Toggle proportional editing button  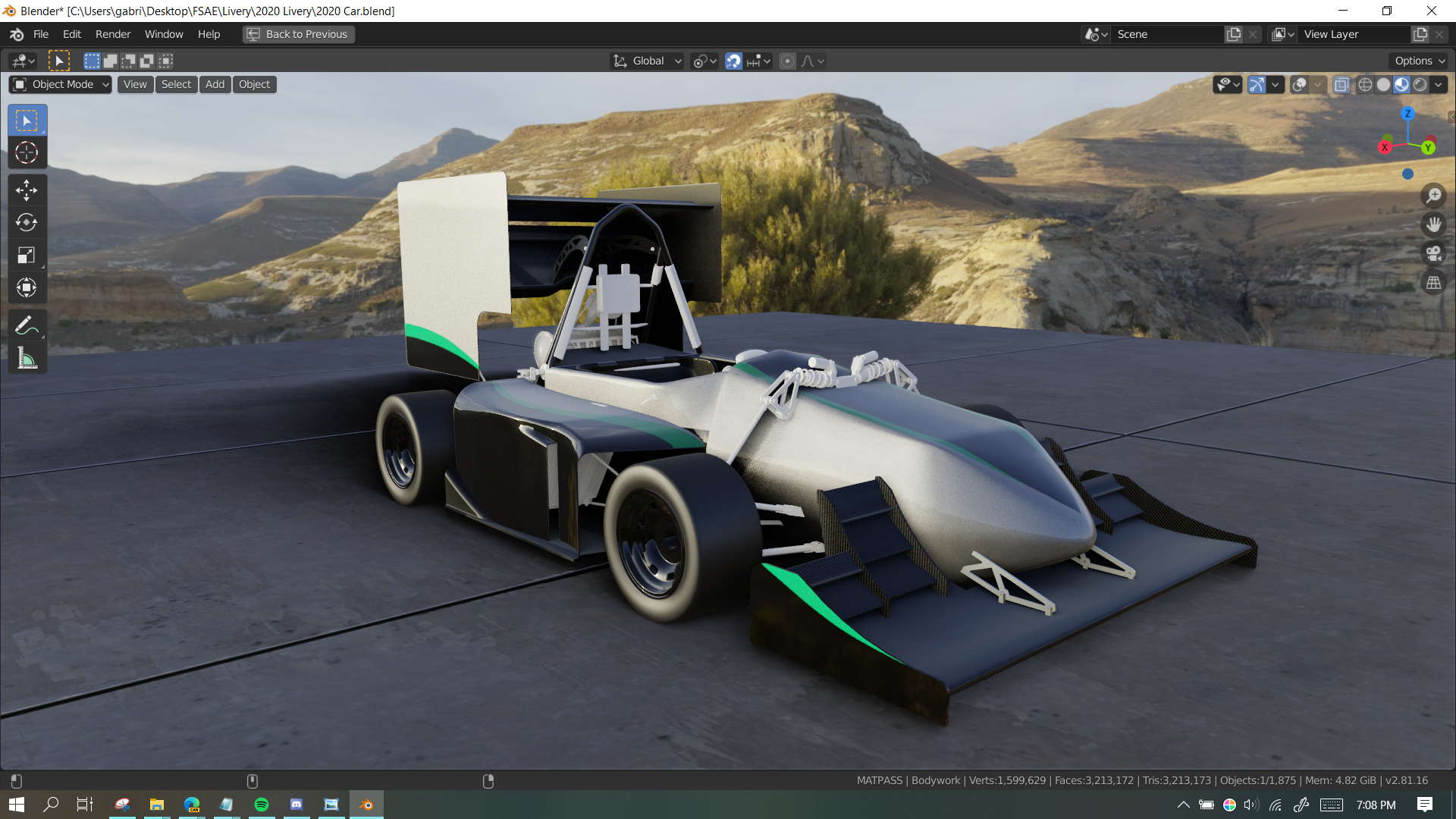click(788, 61)
